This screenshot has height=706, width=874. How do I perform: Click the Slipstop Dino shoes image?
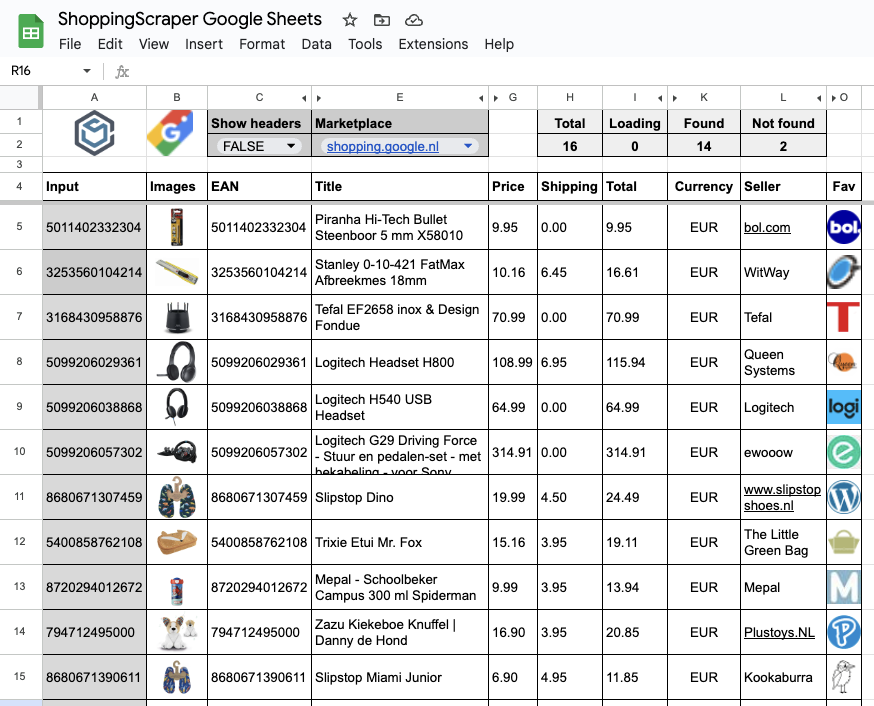click(x=177, y=497)
